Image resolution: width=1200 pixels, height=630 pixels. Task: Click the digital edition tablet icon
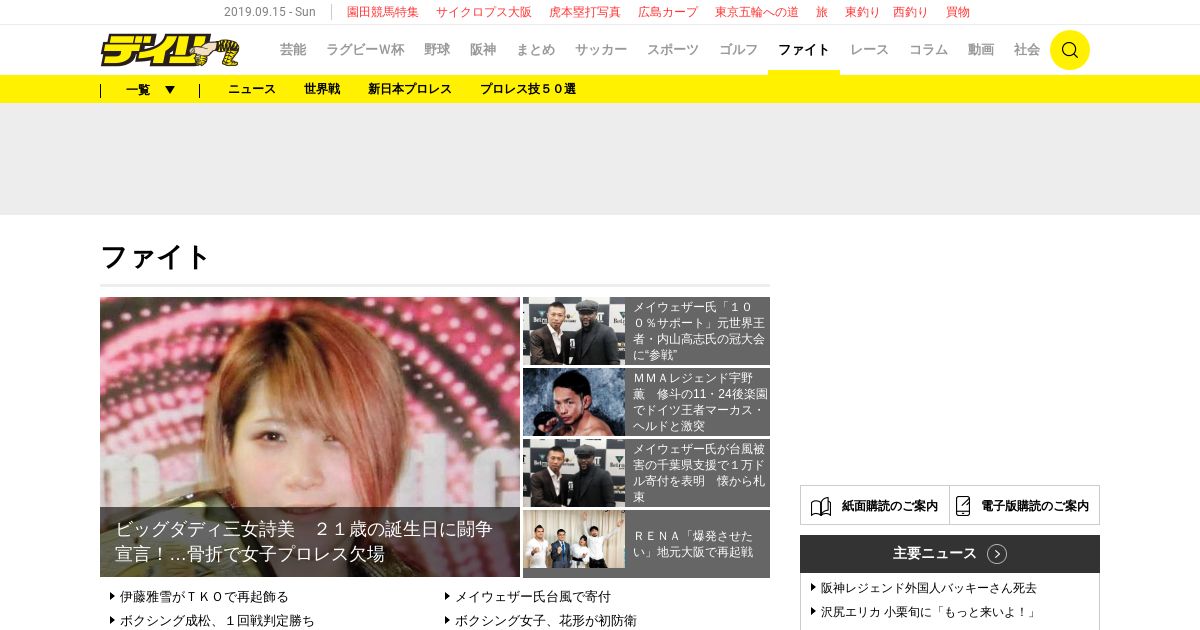[963, 506]
